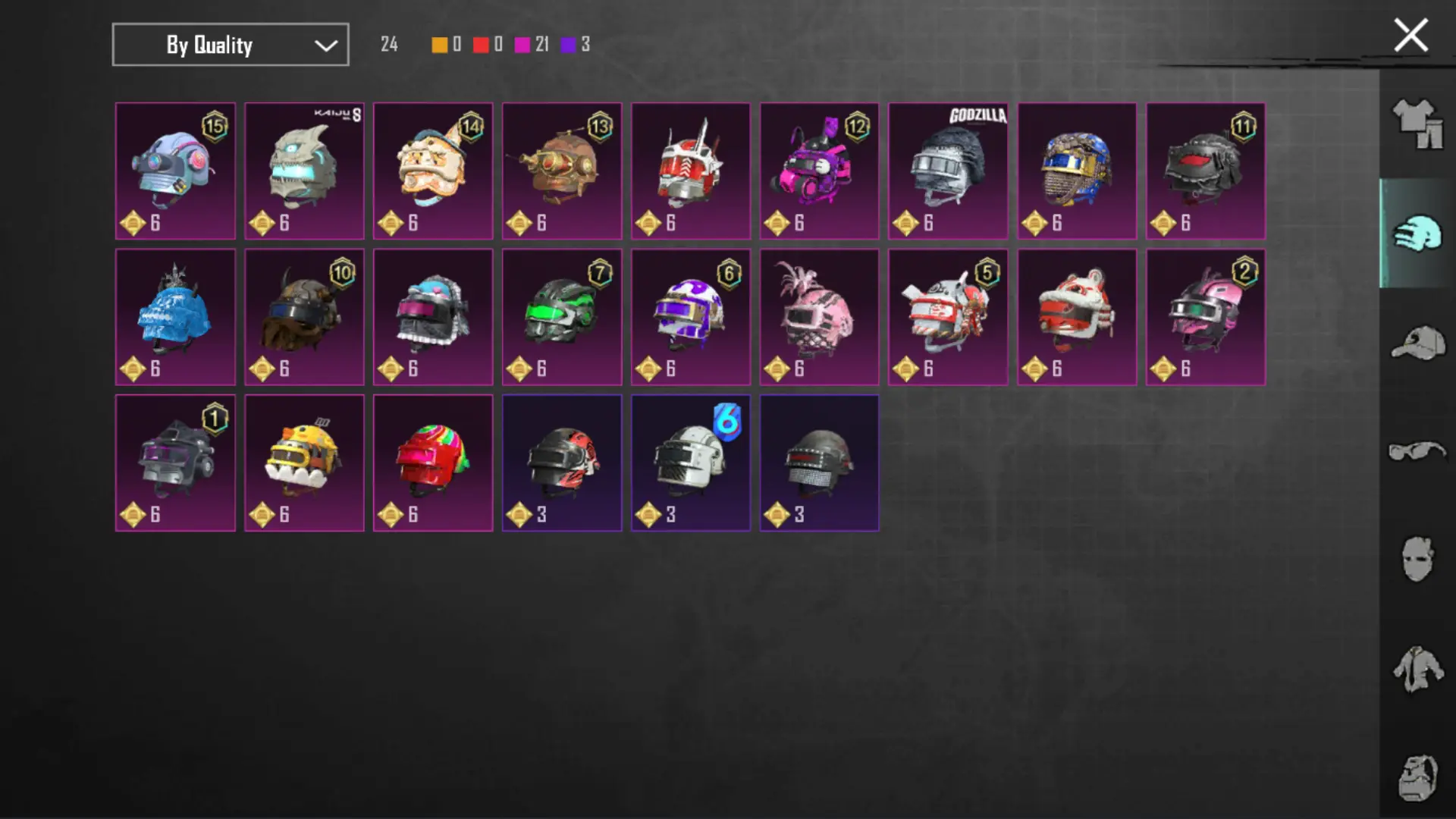Viewport: 1456px width, 819px height.
Task: Select the Godzilla helmet thumbnail
Action: pos(948,171)
